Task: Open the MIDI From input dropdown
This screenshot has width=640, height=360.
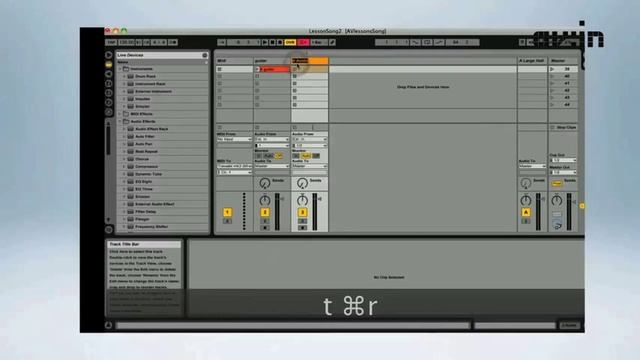Action: (x=234, y=139)
